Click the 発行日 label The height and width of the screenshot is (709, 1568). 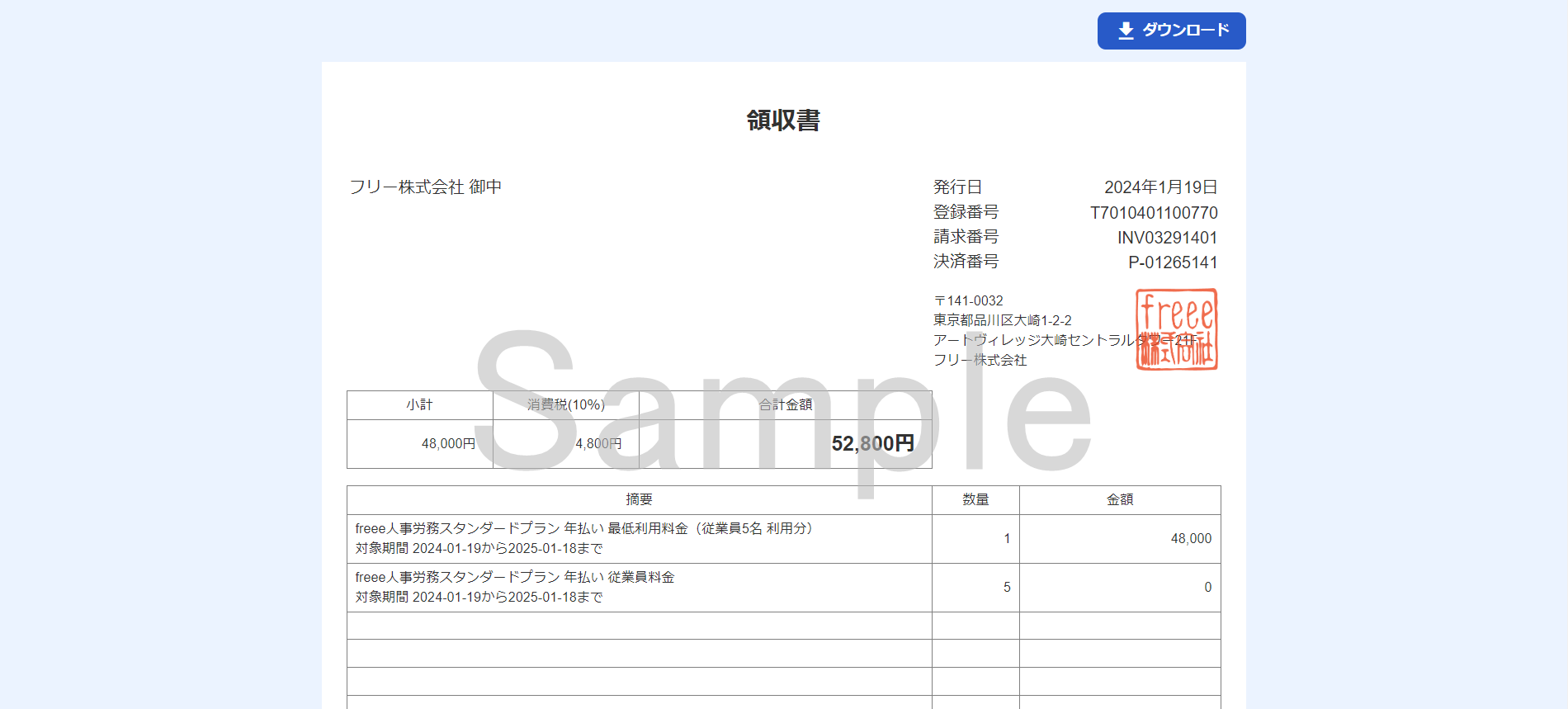pyautogui.click(x=957, y=187)
